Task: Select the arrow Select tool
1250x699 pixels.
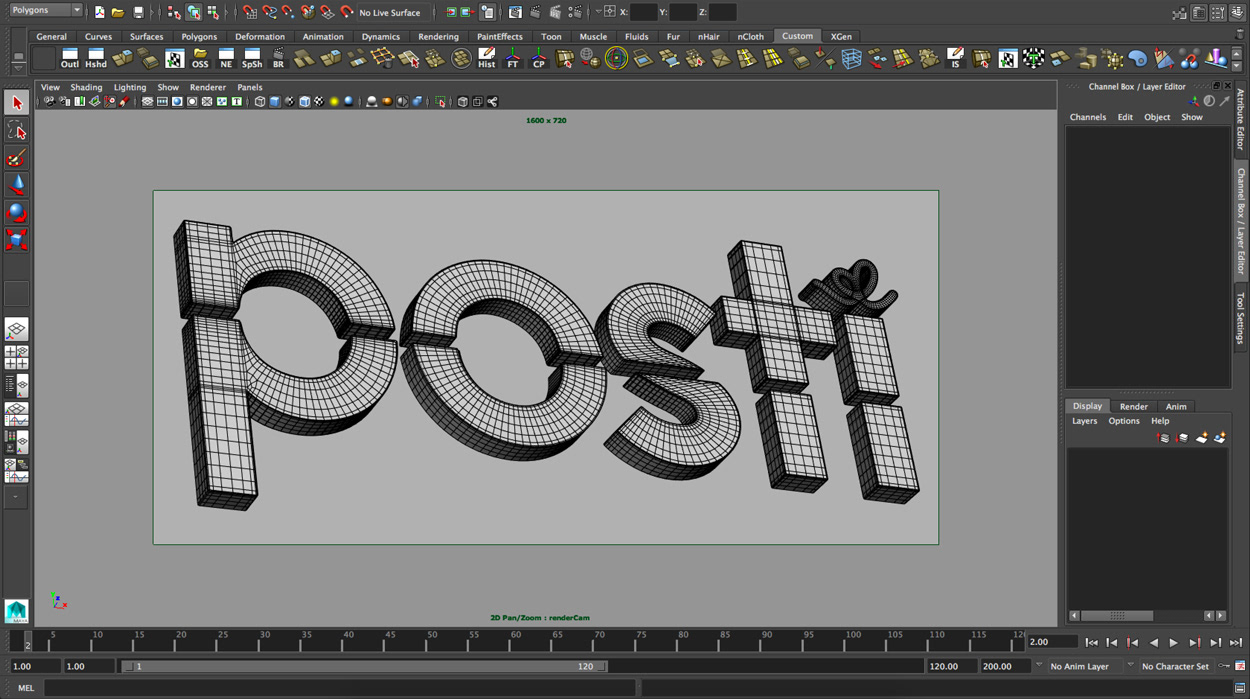Action: tap(16, 103)
